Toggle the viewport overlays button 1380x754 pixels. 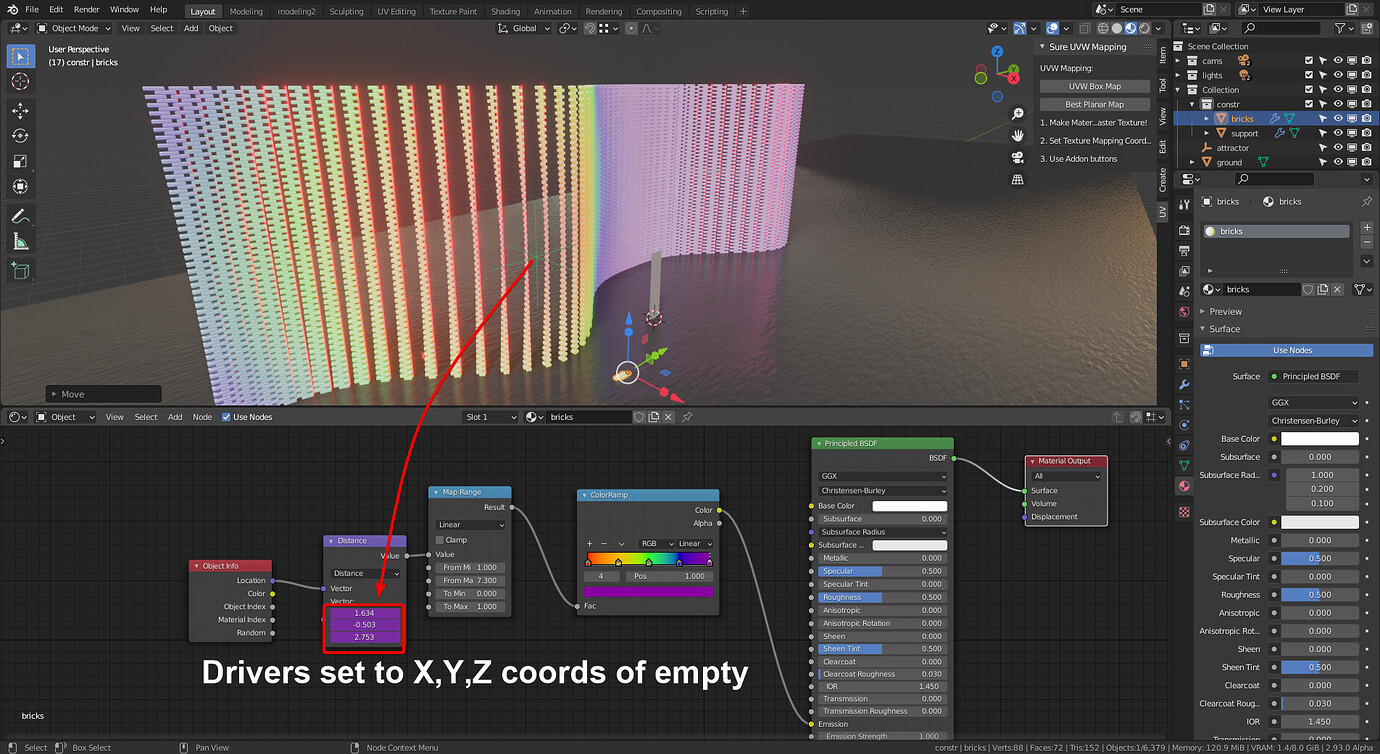tap(1054, 28)
